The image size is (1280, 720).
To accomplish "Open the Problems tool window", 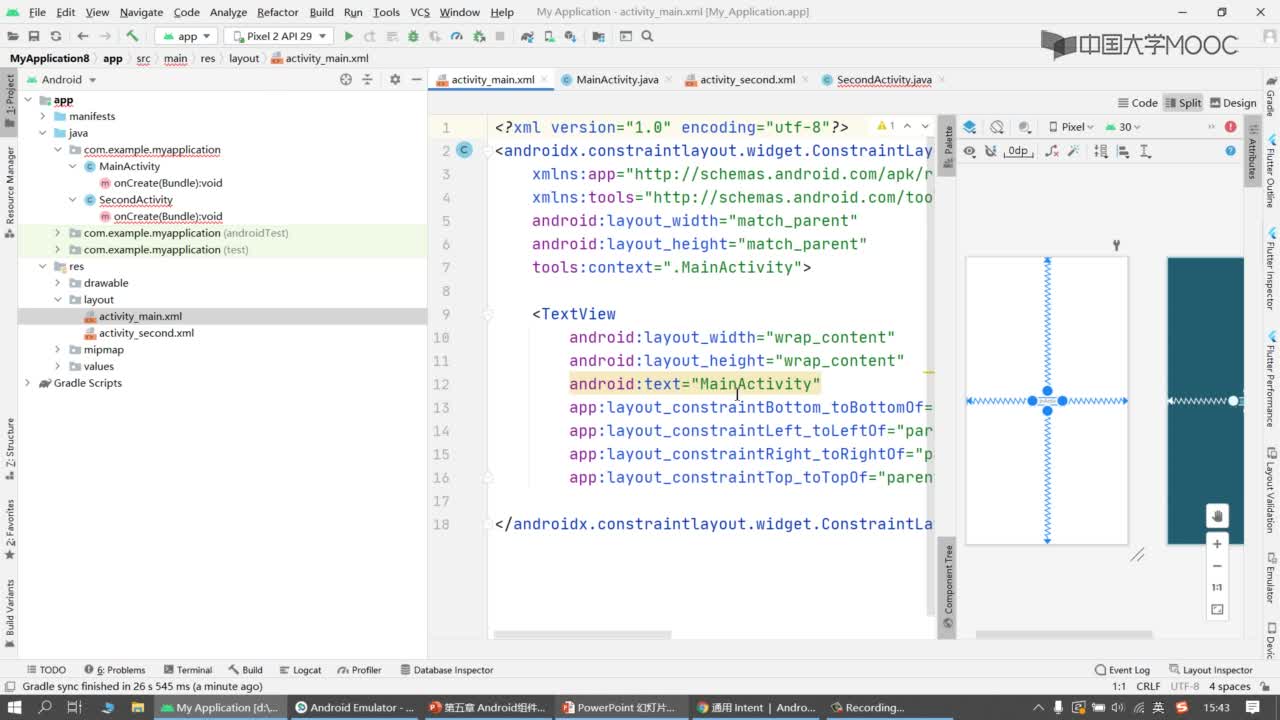I will [x=114, y=670].
